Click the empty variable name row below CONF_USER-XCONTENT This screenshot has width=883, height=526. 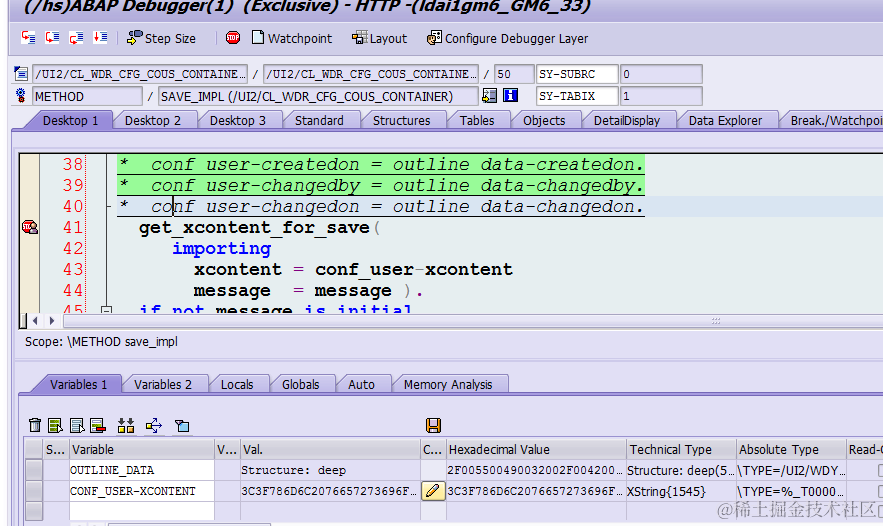[141, 511]
